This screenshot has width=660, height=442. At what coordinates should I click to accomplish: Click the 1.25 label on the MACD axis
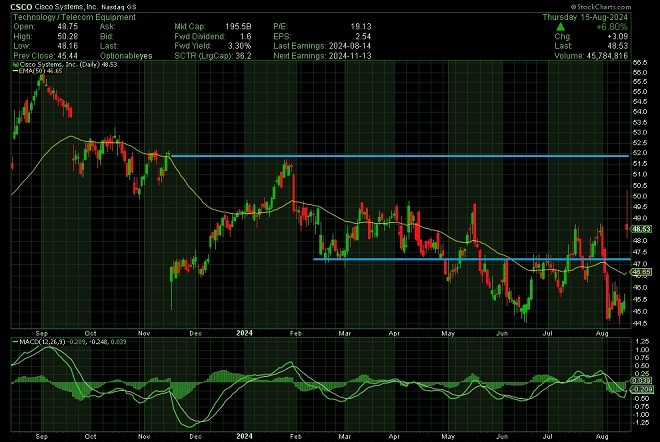tap(643, 341)
